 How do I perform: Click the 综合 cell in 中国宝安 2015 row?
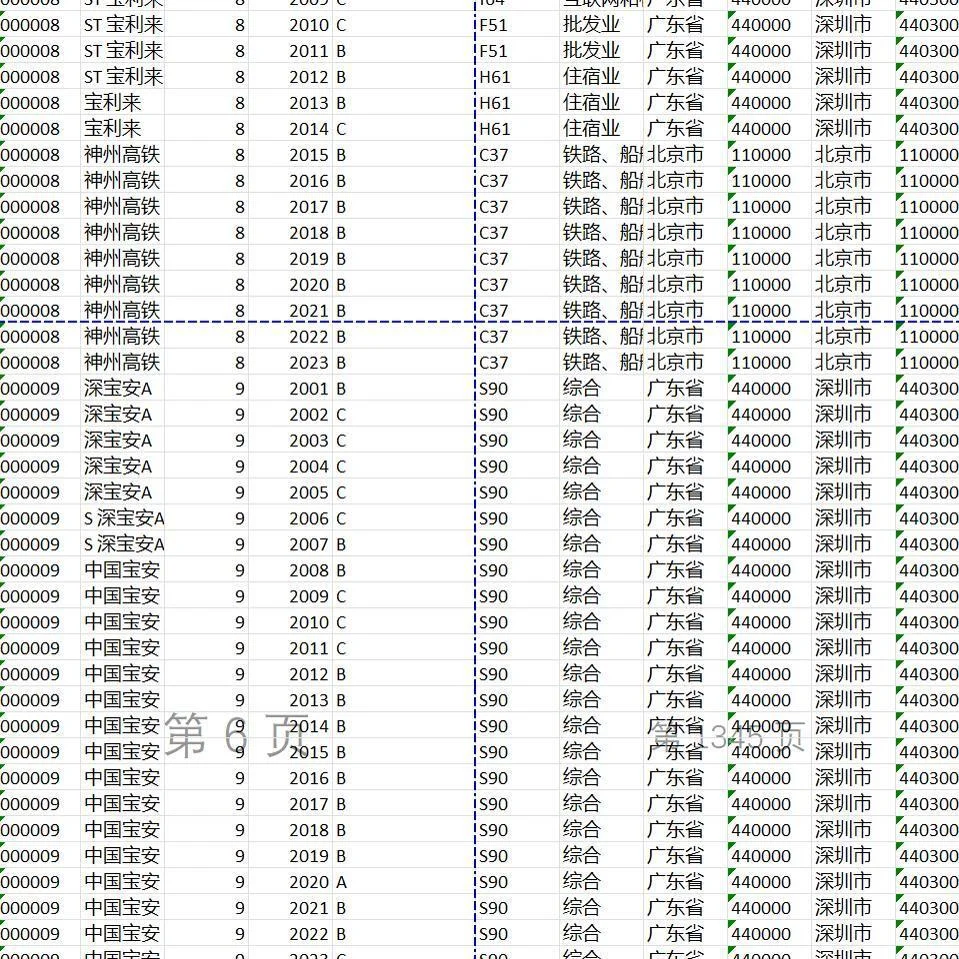[x=602, y=752]
